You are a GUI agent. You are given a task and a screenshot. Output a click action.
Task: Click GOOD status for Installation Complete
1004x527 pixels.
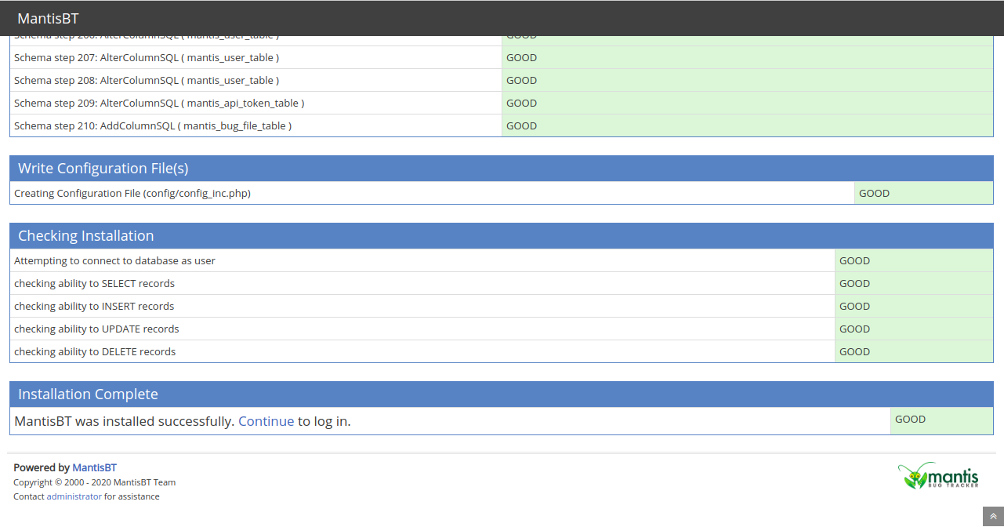910,419
